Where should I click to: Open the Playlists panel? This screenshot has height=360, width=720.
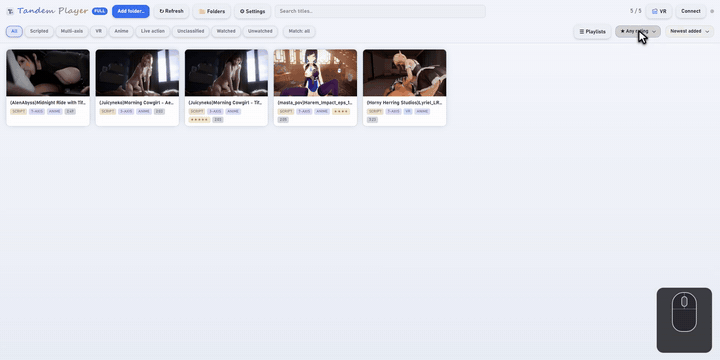(592, 31)
